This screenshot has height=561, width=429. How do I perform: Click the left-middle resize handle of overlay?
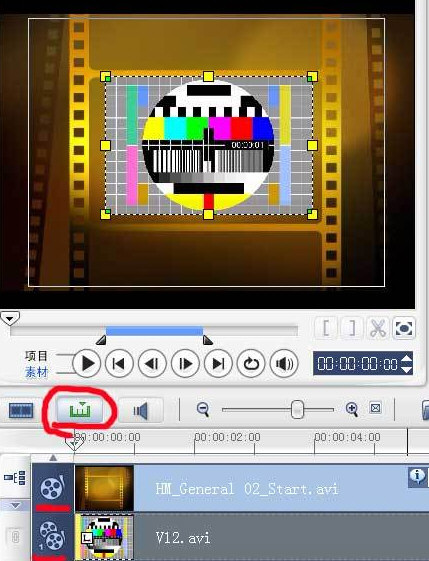click(105, 145)
